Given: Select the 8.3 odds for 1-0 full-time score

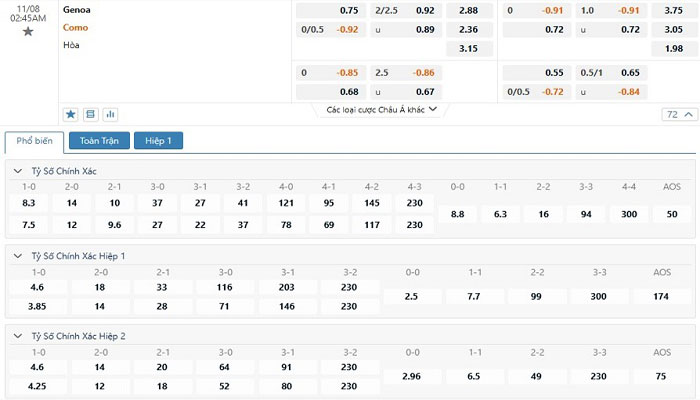Looking at the screenshot, I should (x=29, y=203).
